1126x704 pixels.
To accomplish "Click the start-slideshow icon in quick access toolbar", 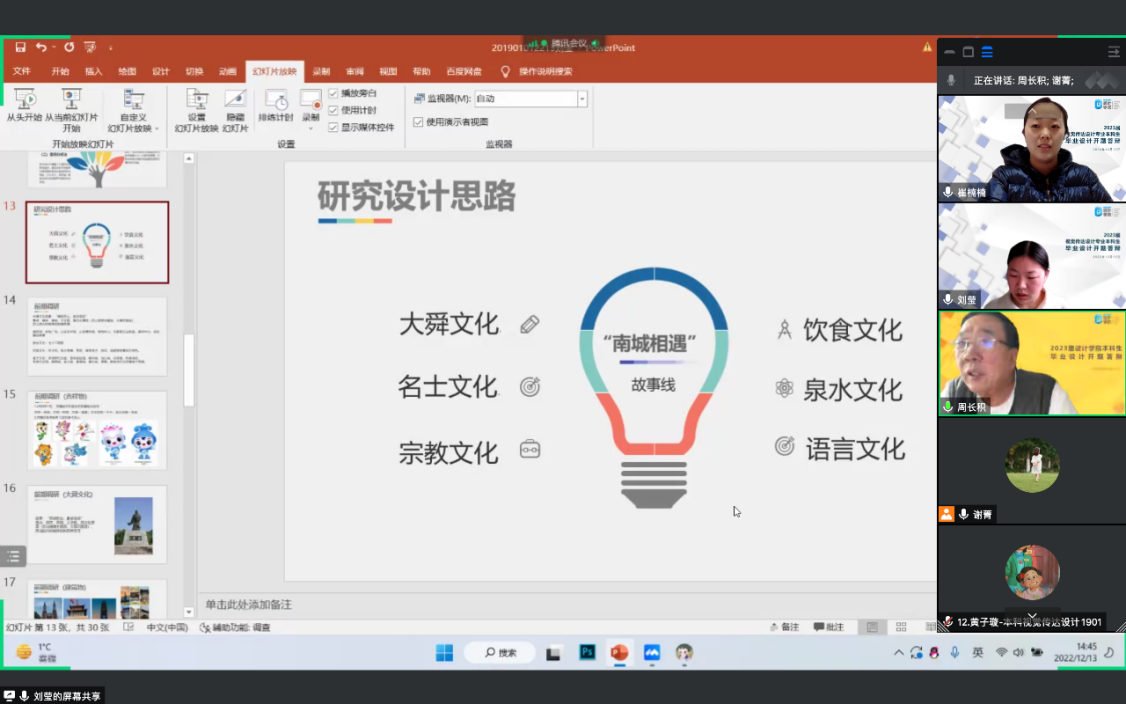I will coord(90,47).
